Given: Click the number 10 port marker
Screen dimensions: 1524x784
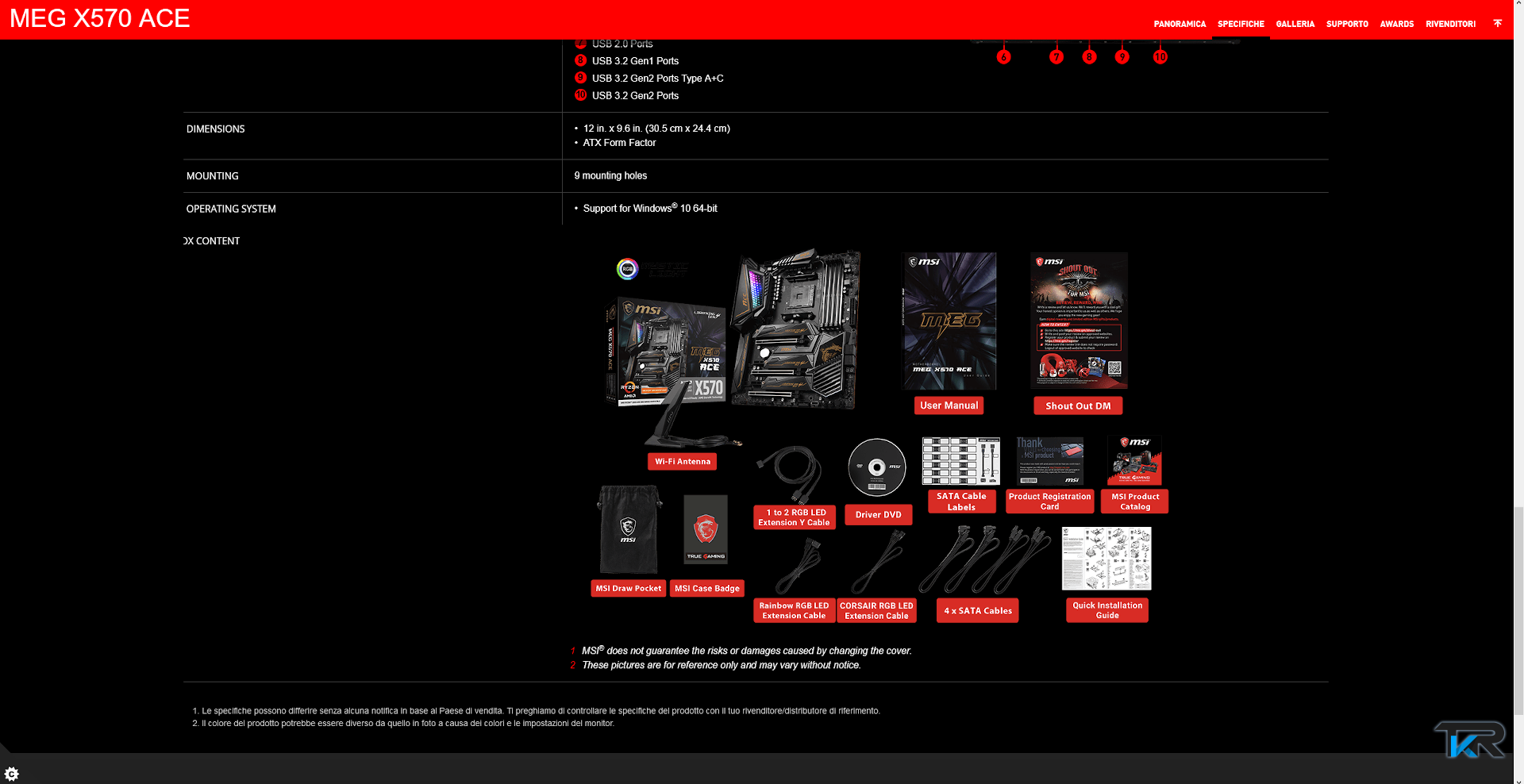Looking at the screenshot, I should [1160, 57].
